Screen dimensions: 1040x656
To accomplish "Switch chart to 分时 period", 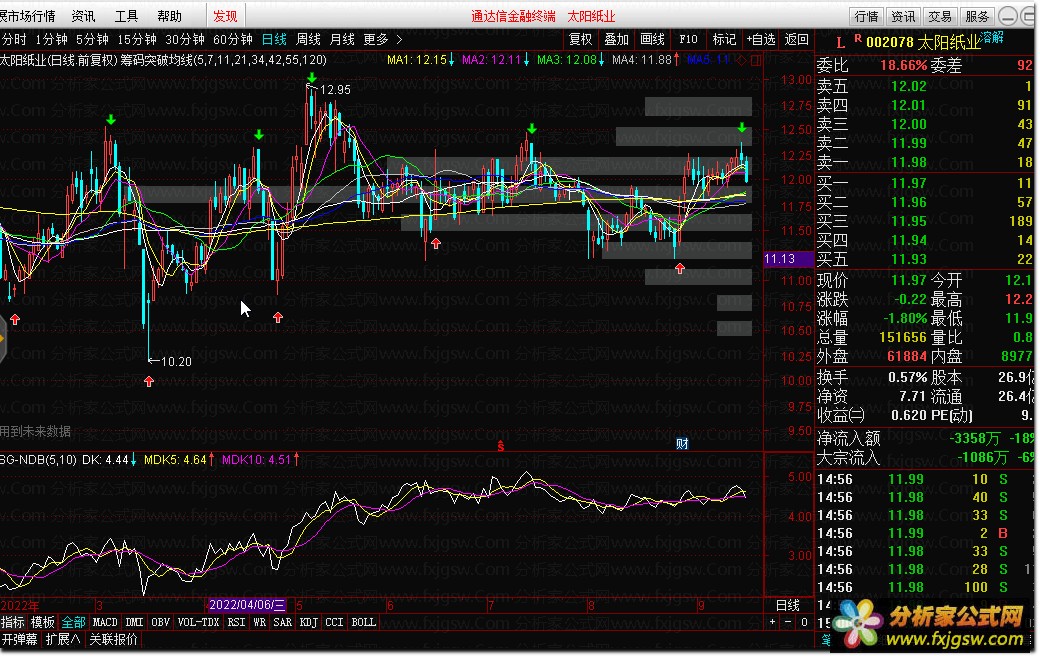I will [x=14, y=40].
